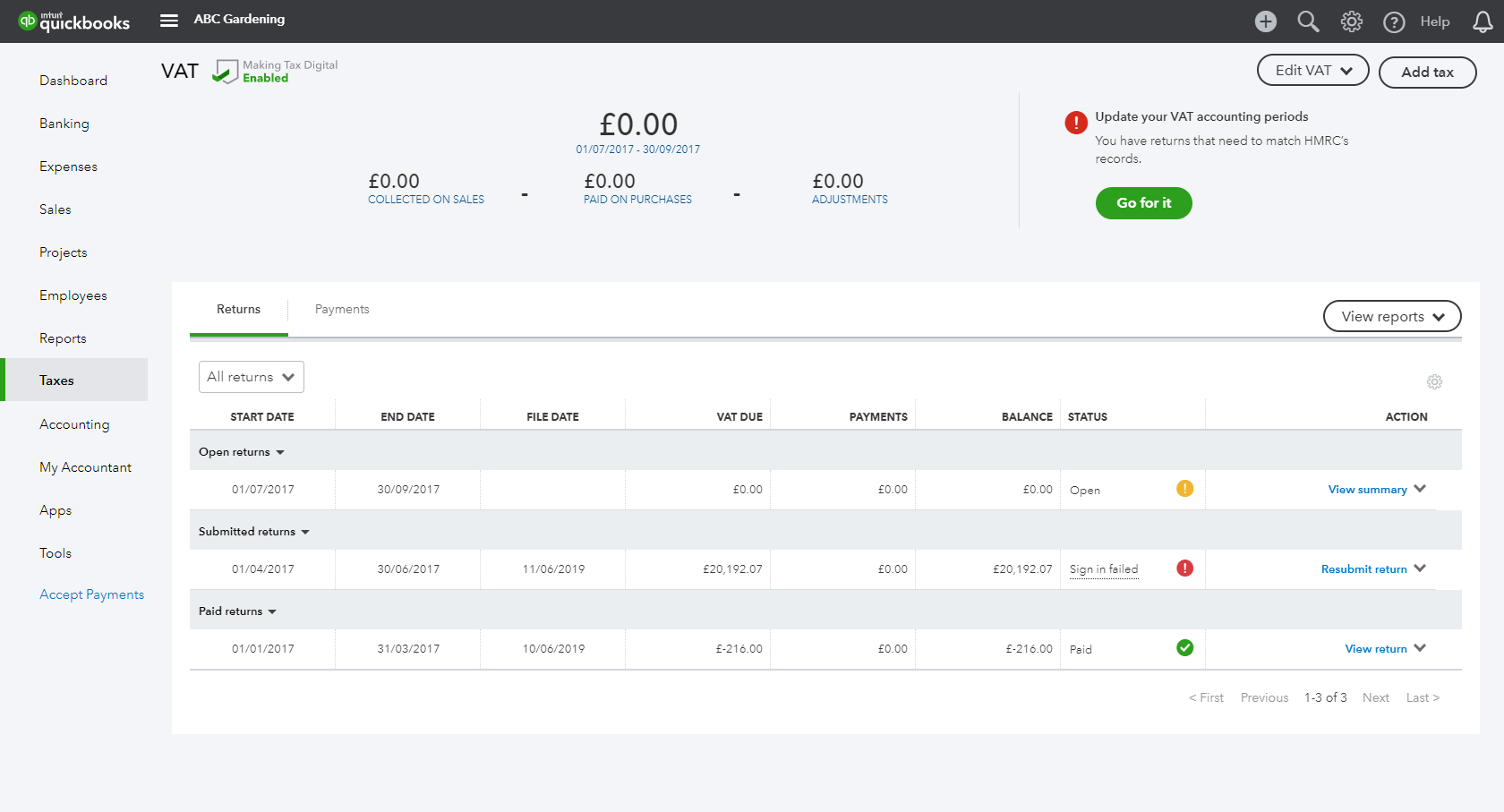1504x812 pixels.
Task: Click the 11/06/2019 file date cell
Action: click(x=553, y=569)
